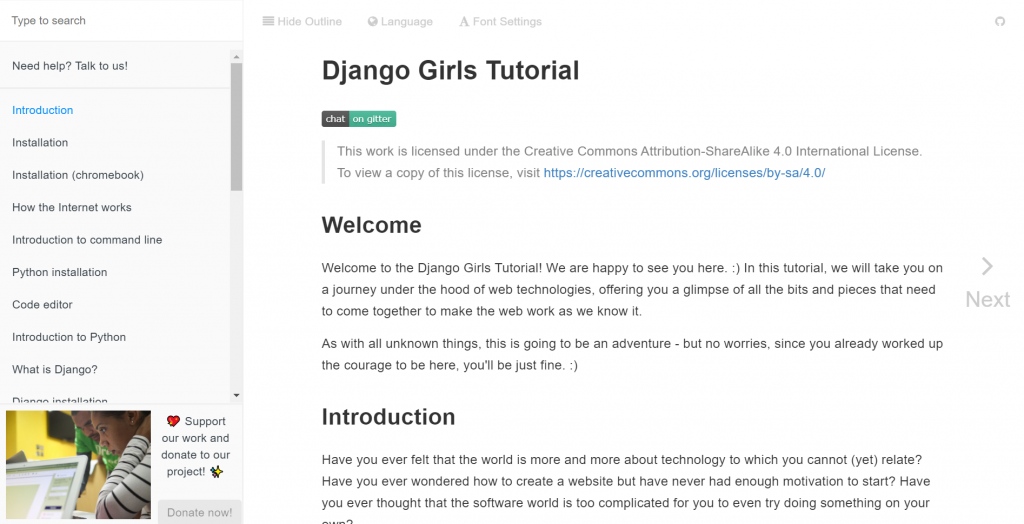Open What is Django? chapter
1024x524 pixels.
(55, 369)
